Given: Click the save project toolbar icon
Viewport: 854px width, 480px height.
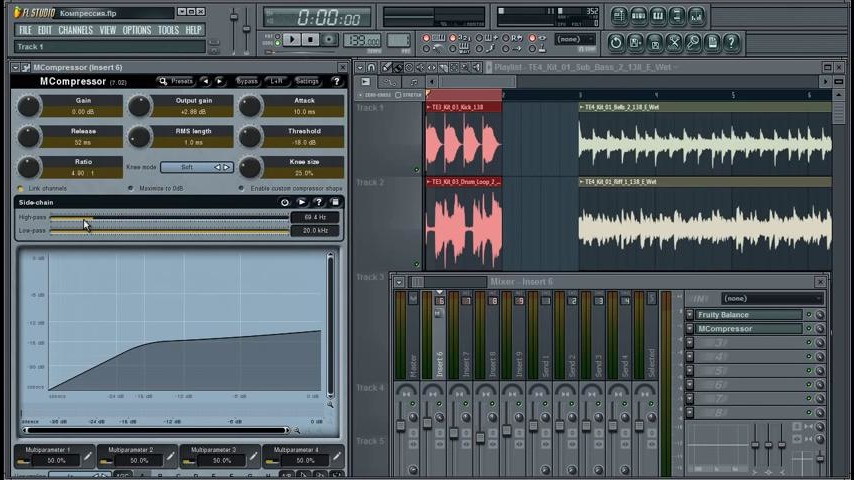Looking at the screenshot, I should click(635, 42).
